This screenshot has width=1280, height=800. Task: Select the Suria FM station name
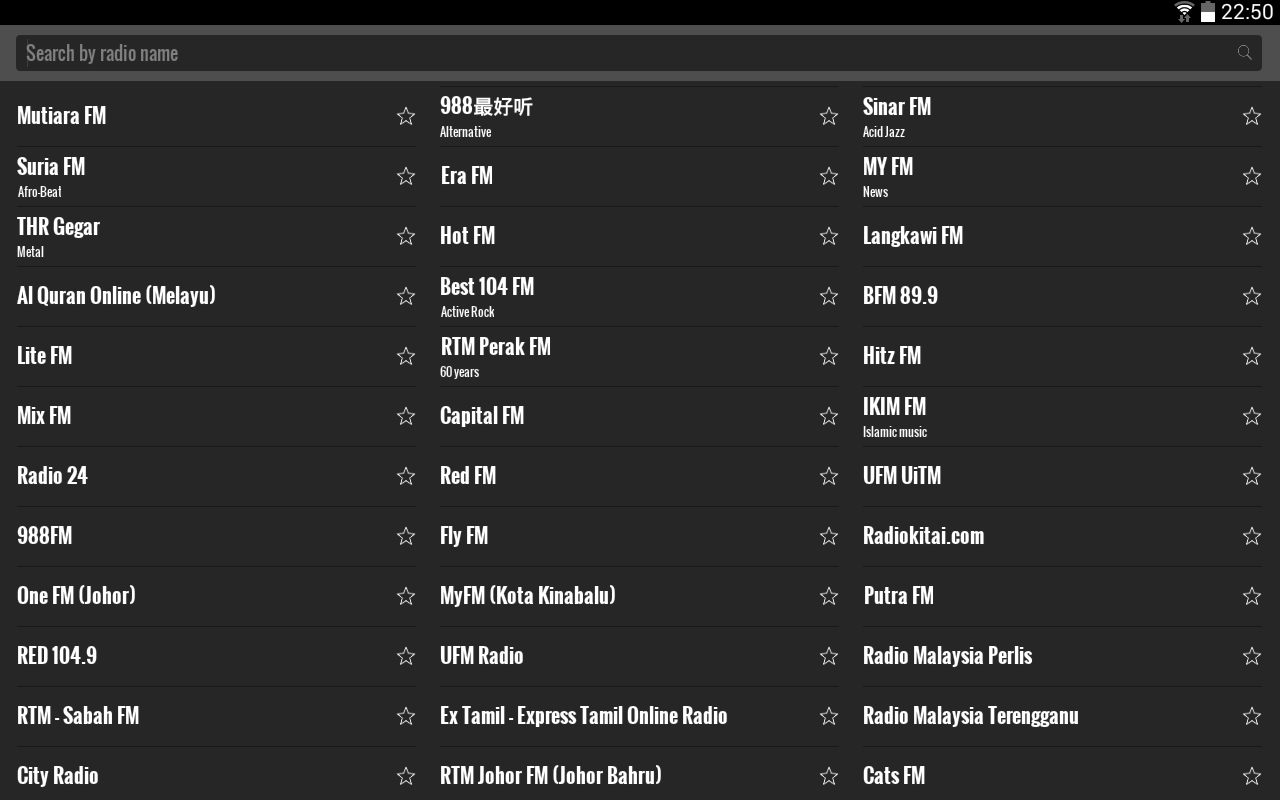51,167
